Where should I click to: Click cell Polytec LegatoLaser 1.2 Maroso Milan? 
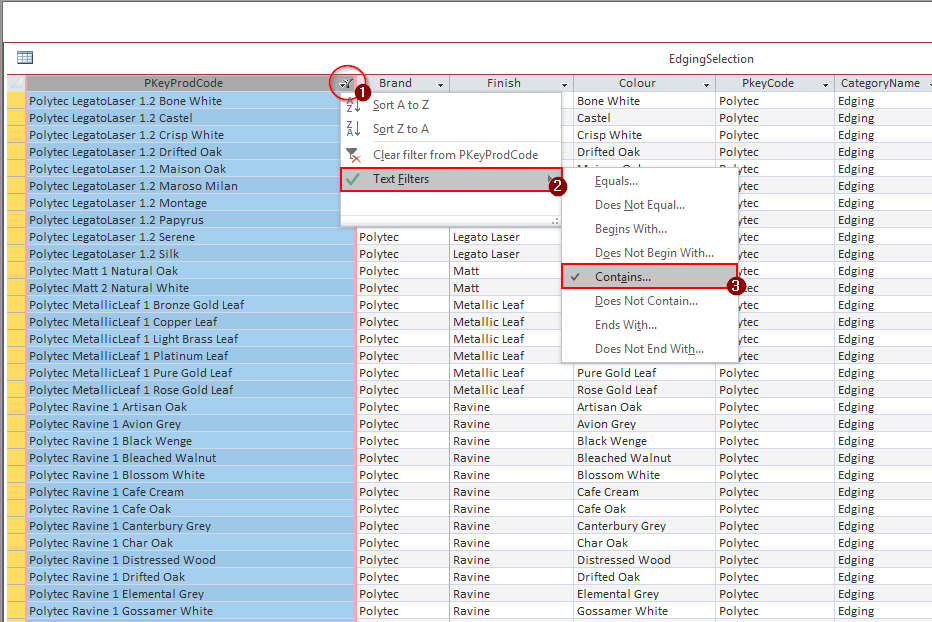(x=191, y=186)
